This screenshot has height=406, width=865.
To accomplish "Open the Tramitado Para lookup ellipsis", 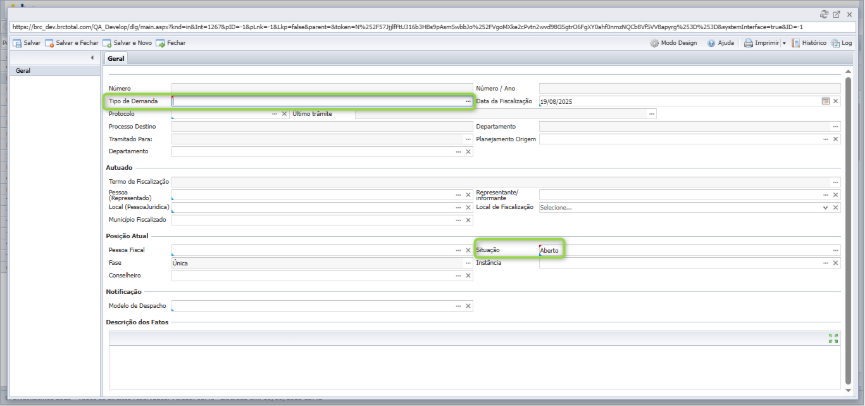I will (468, 139).
